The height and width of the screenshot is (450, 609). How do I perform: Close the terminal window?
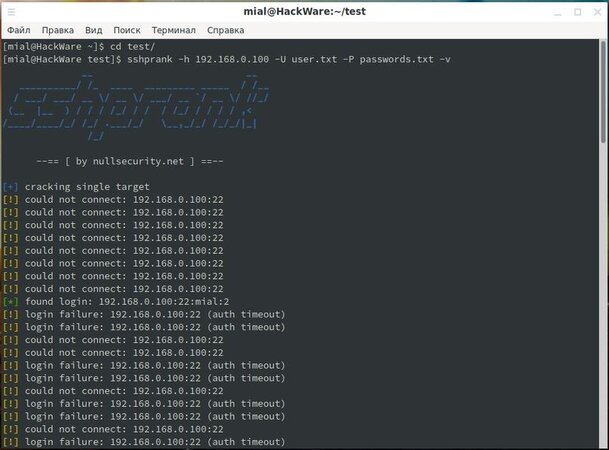tap(597, 12)
